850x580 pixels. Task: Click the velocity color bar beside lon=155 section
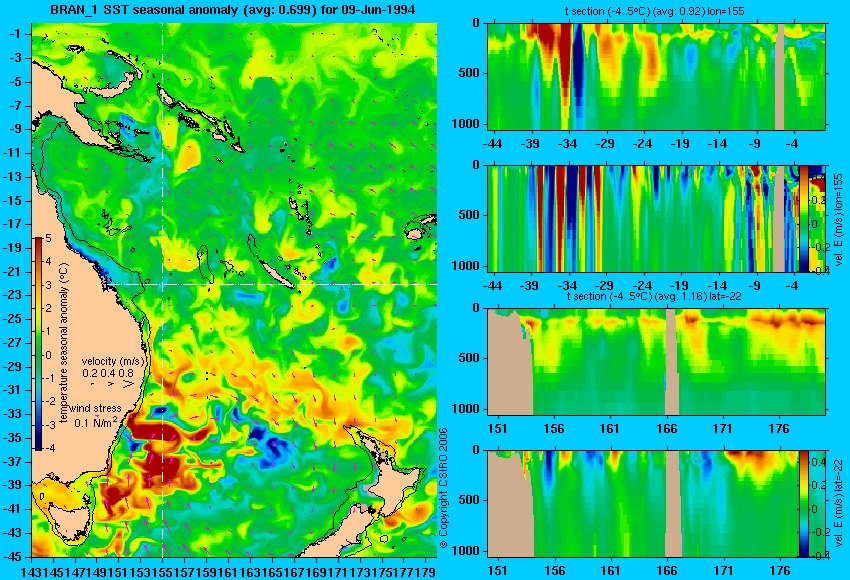[x=804, y=218]
